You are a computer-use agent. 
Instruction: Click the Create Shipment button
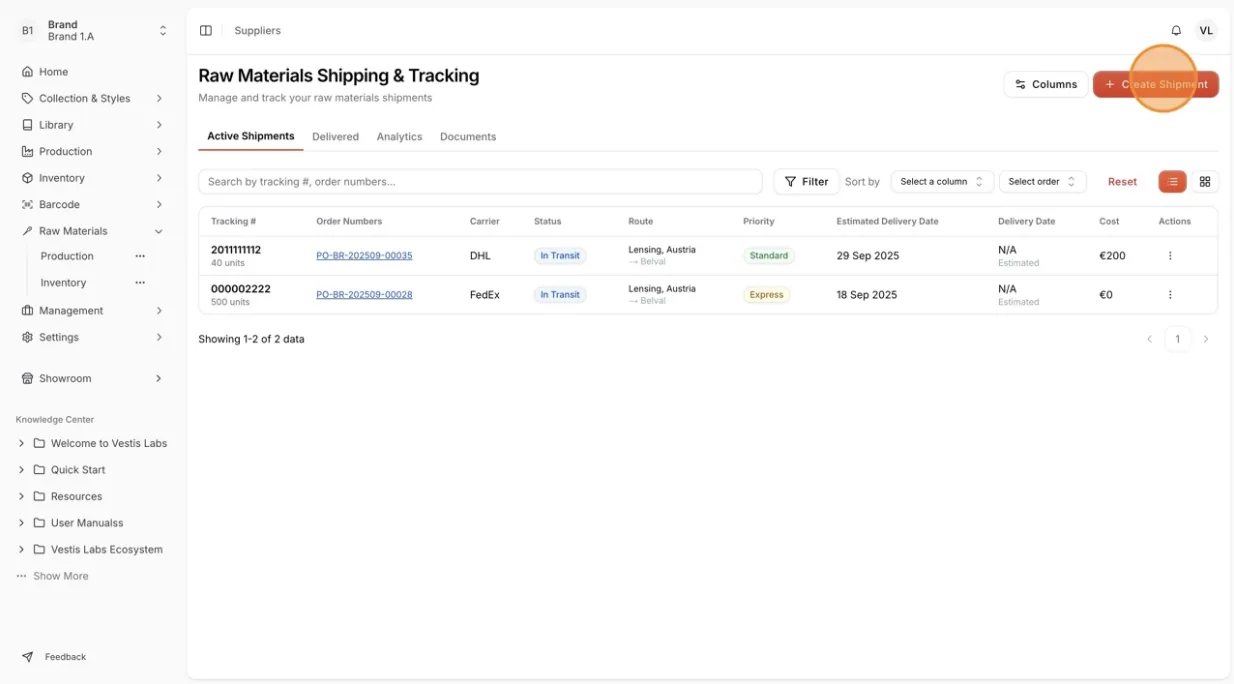[x=1155, y=84]
